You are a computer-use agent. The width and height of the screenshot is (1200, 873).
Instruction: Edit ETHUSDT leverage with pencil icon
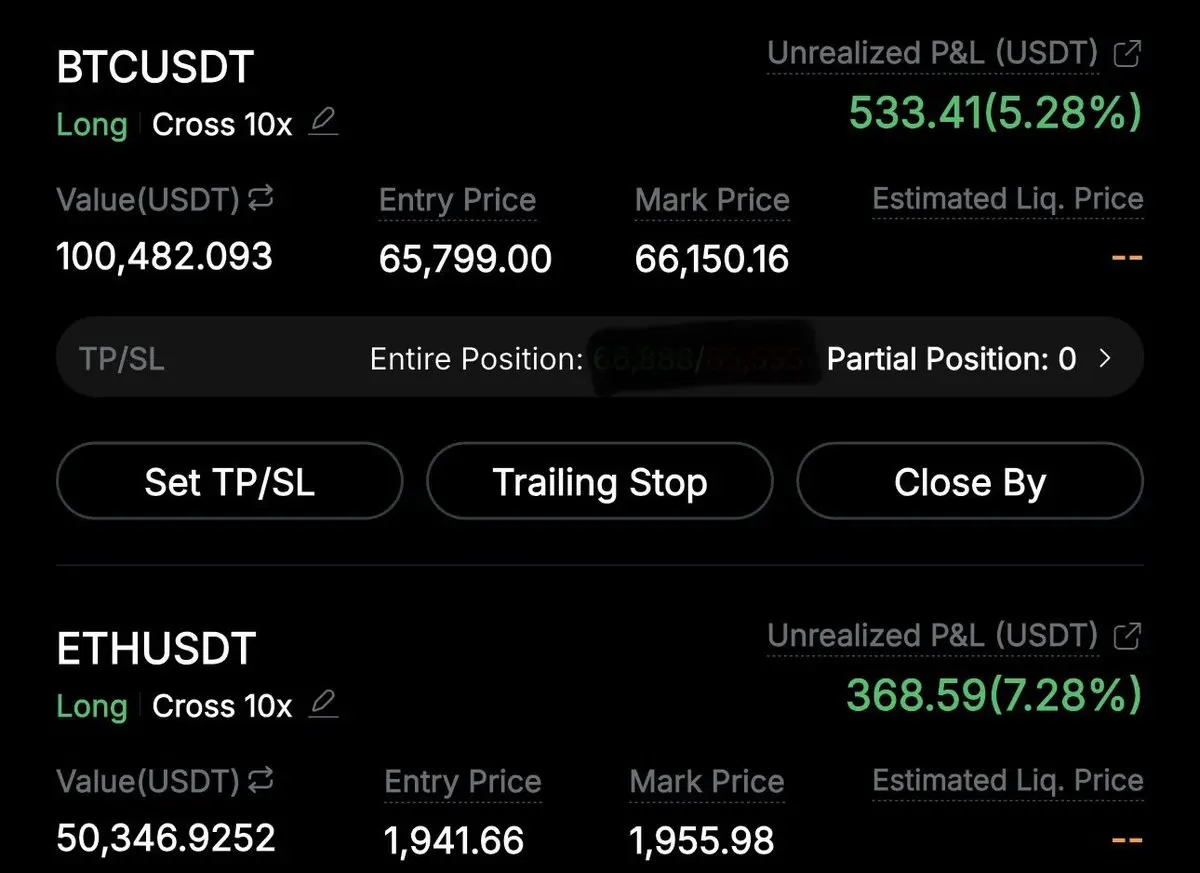[x=323, y=705]
